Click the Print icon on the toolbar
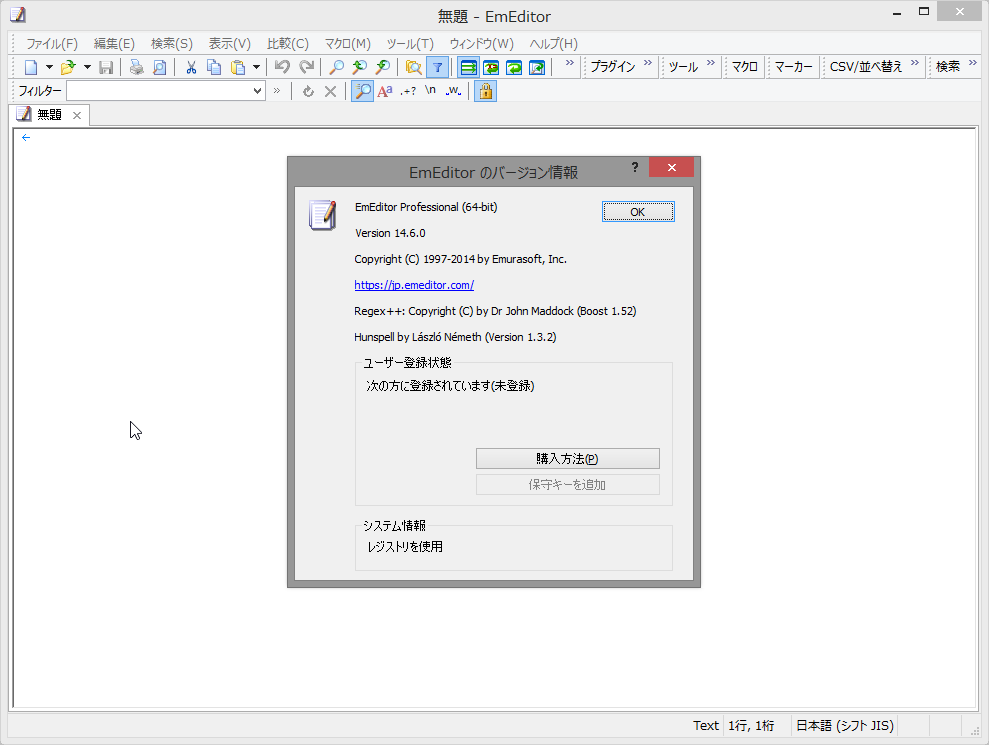The height and width of the screenshot is (745, 989). coord(134,66)
